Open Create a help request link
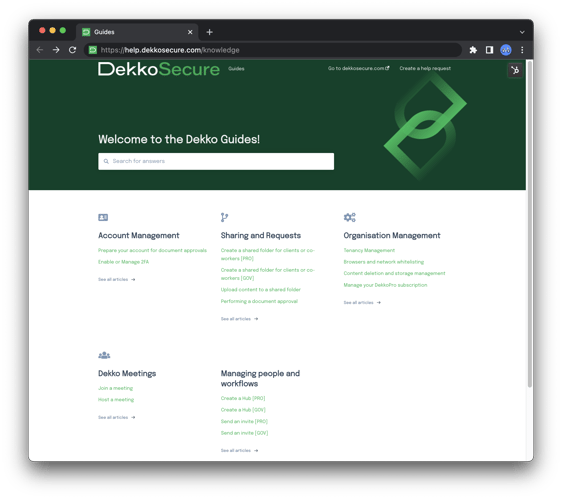 point(425,68)
